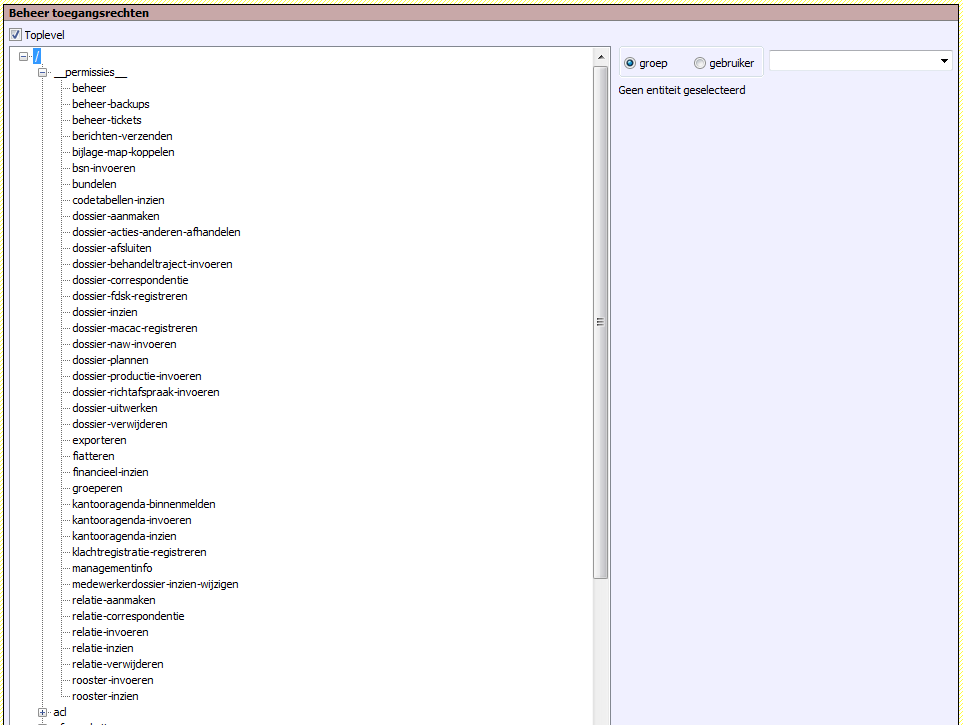Image resolution: width=963 pixels, height=725 pixels.
Task: Select the gebruiker radio button
Action: [x=700, y=63]
